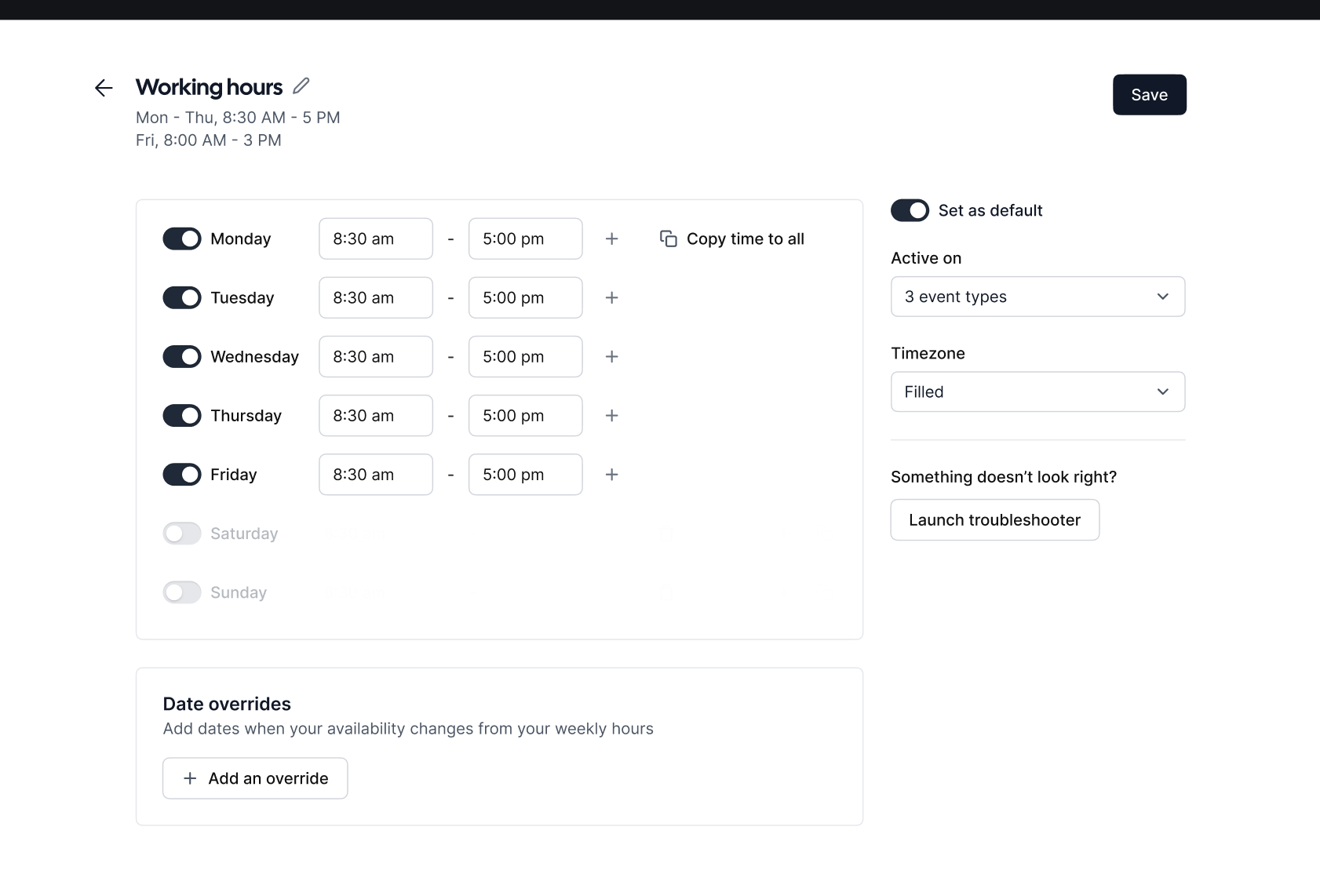
Task: Add a time interval for Wednesday
Action: (612, 356)
